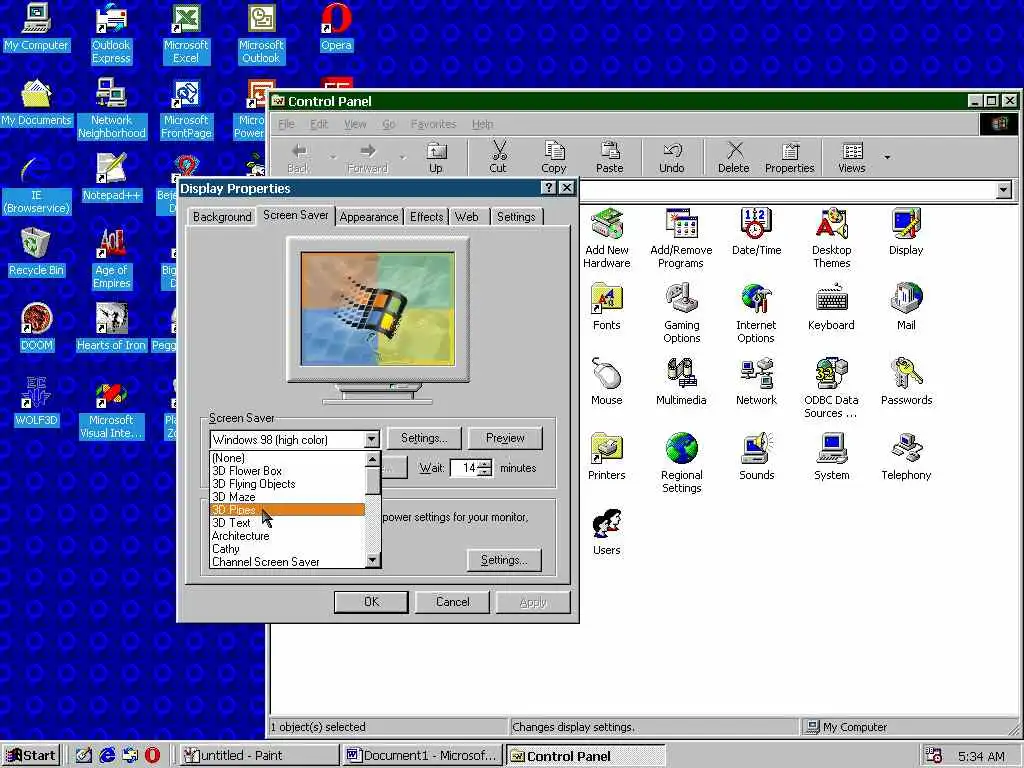The width and height of the screenshot is (1024, 768).
Task: Confirm with the OK button
Action: coord(371,602)
